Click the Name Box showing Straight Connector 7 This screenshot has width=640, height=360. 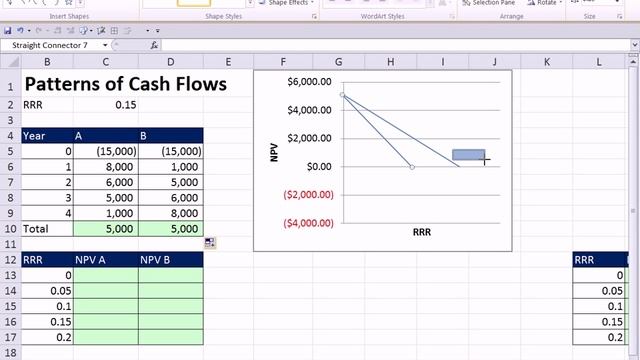click(51, 45)
